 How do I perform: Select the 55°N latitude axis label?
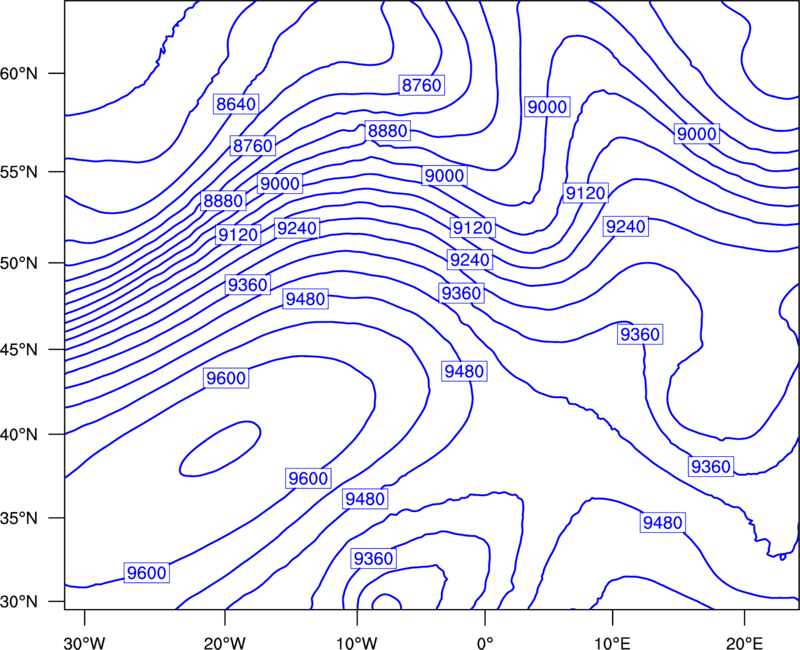(19, 172)
